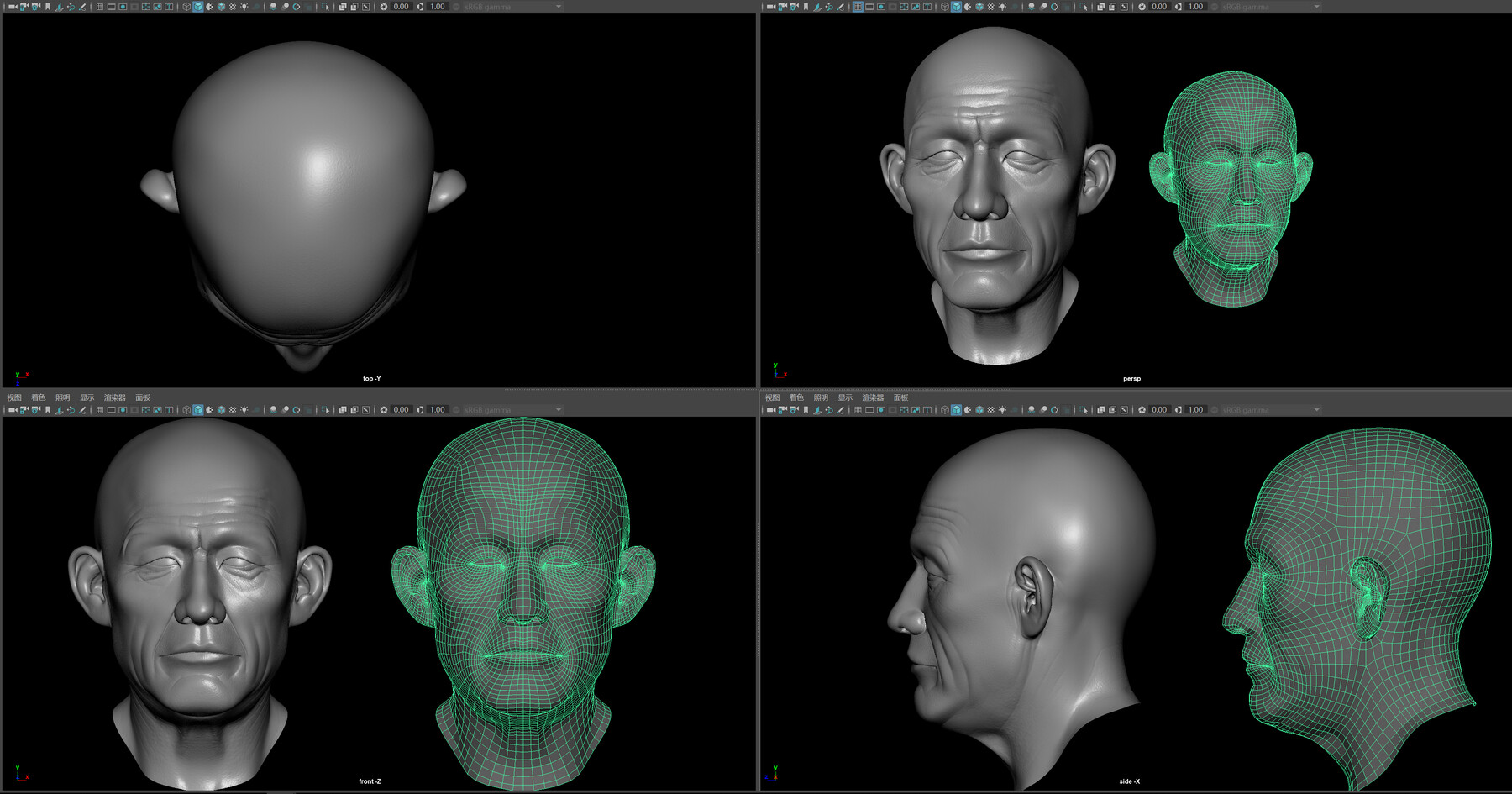Open the 渲染器 (Renderer) menu
The height and width of the screenshot is (794, 1512).
tap(115, 397)
